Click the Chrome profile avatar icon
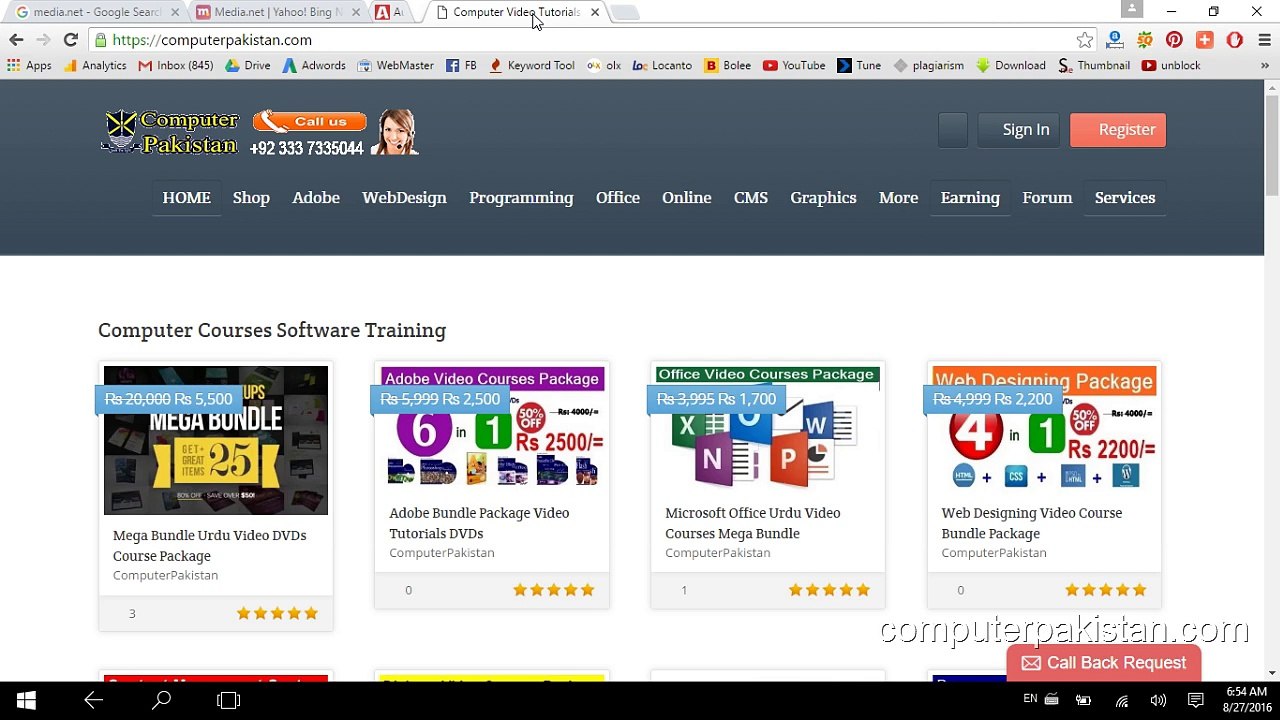1280x720 pixels. 1132,9
